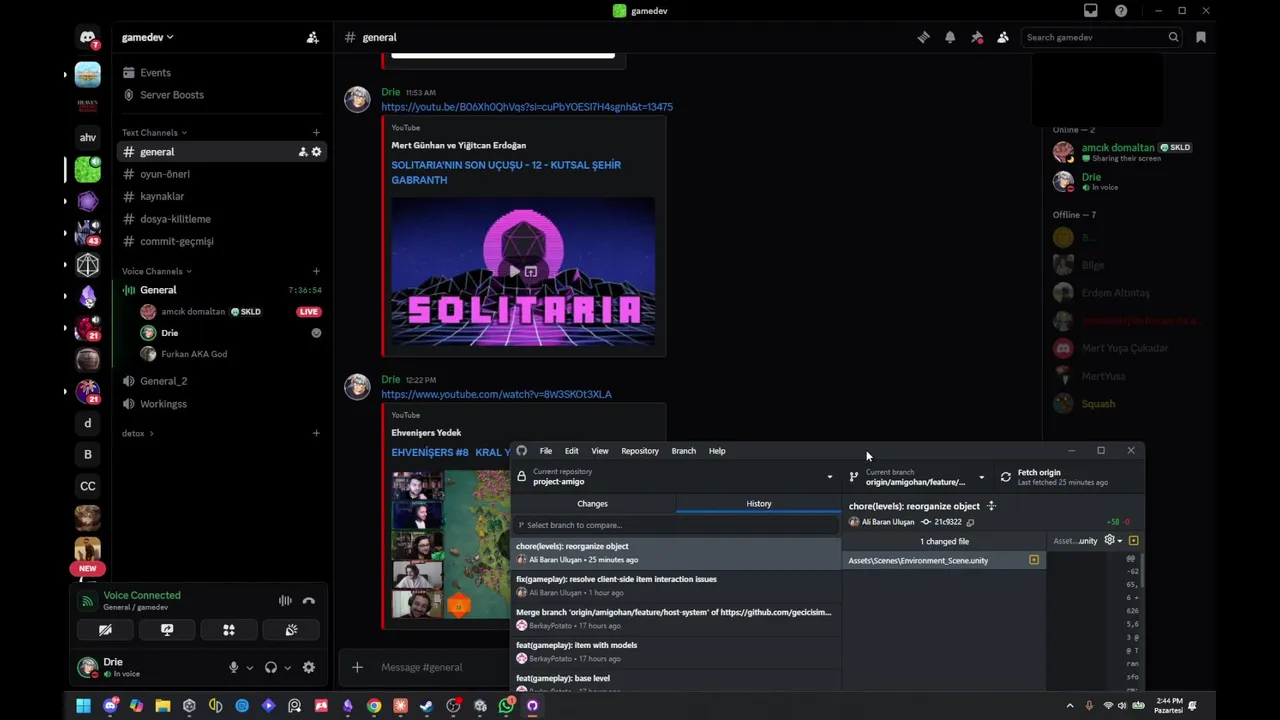Screen dimensions: 1280x720
Task: Click Search gamedev field
Action: click(1103, 37)
